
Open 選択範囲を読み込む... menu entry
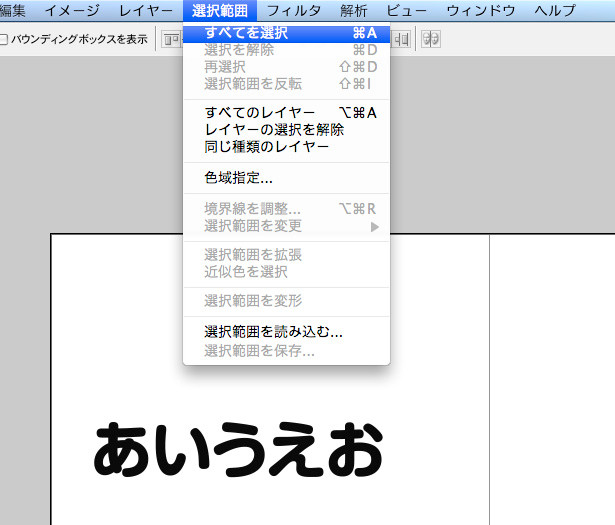(x=286, y=332)
